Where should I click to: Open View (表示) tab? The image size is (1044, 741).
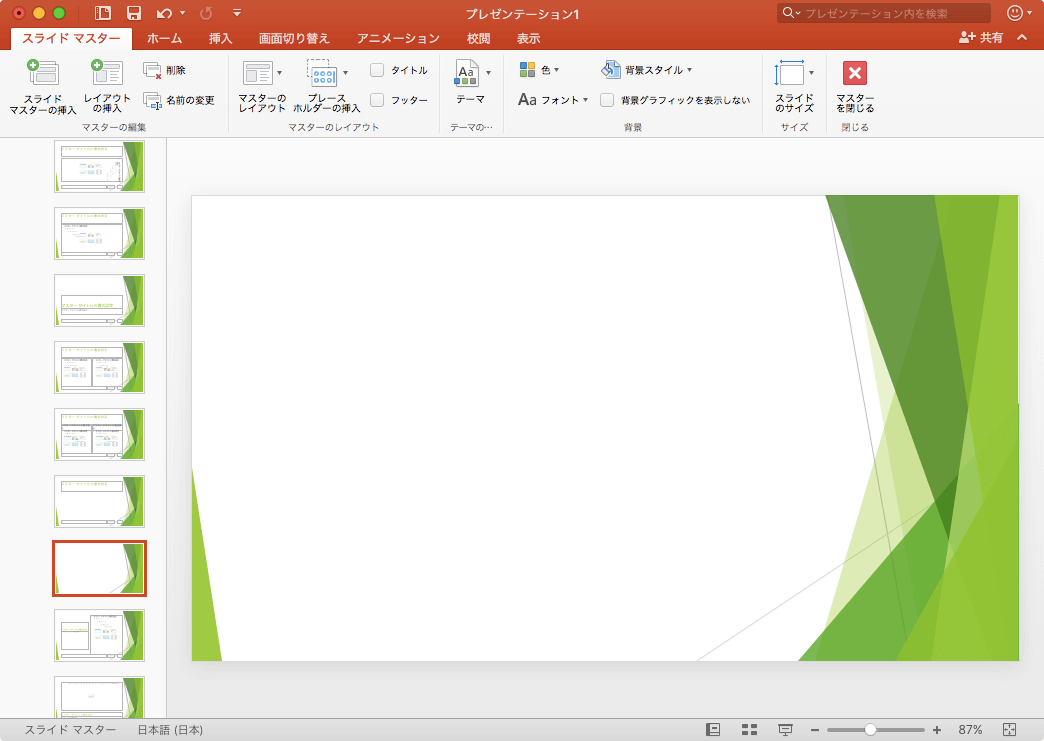coord(529,38)
